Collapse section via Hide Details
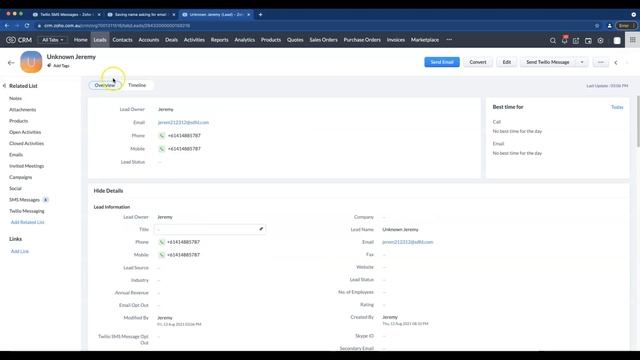The height and width of the screenshot is (360, 640). [x=108, y=191]
